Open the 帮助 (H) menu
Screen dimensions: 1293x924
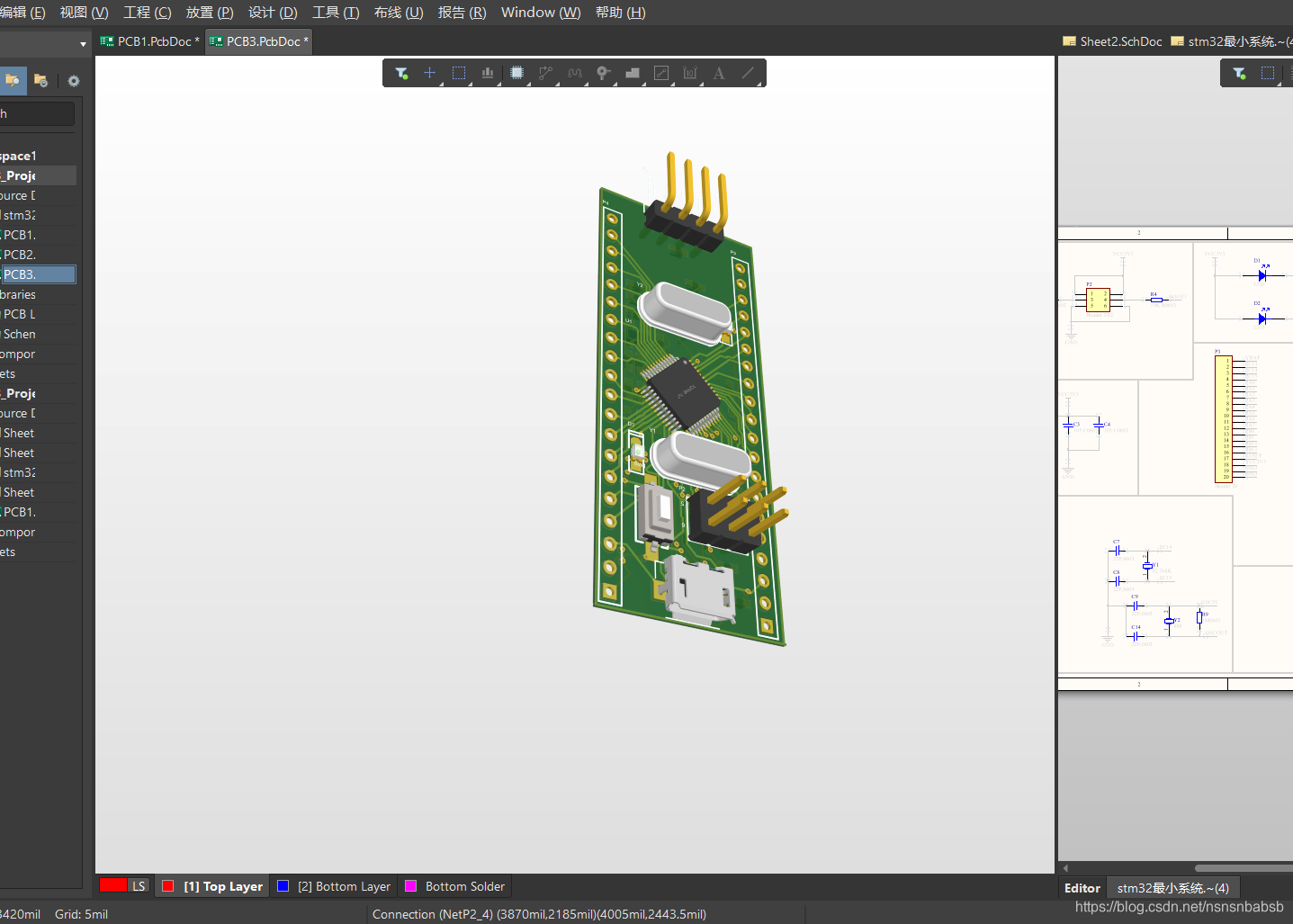click(x=620, y=13)
